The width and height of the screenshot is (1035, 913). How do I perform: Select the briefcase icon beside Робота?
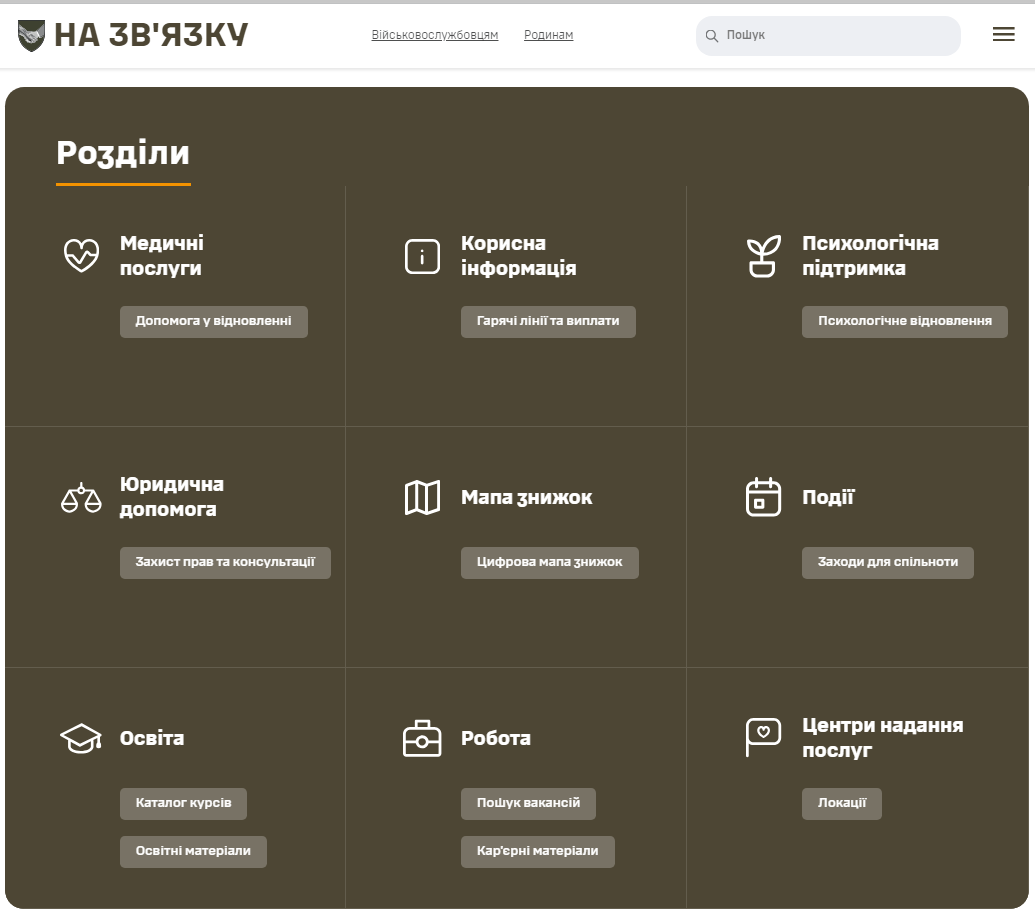tap(422, 737)
